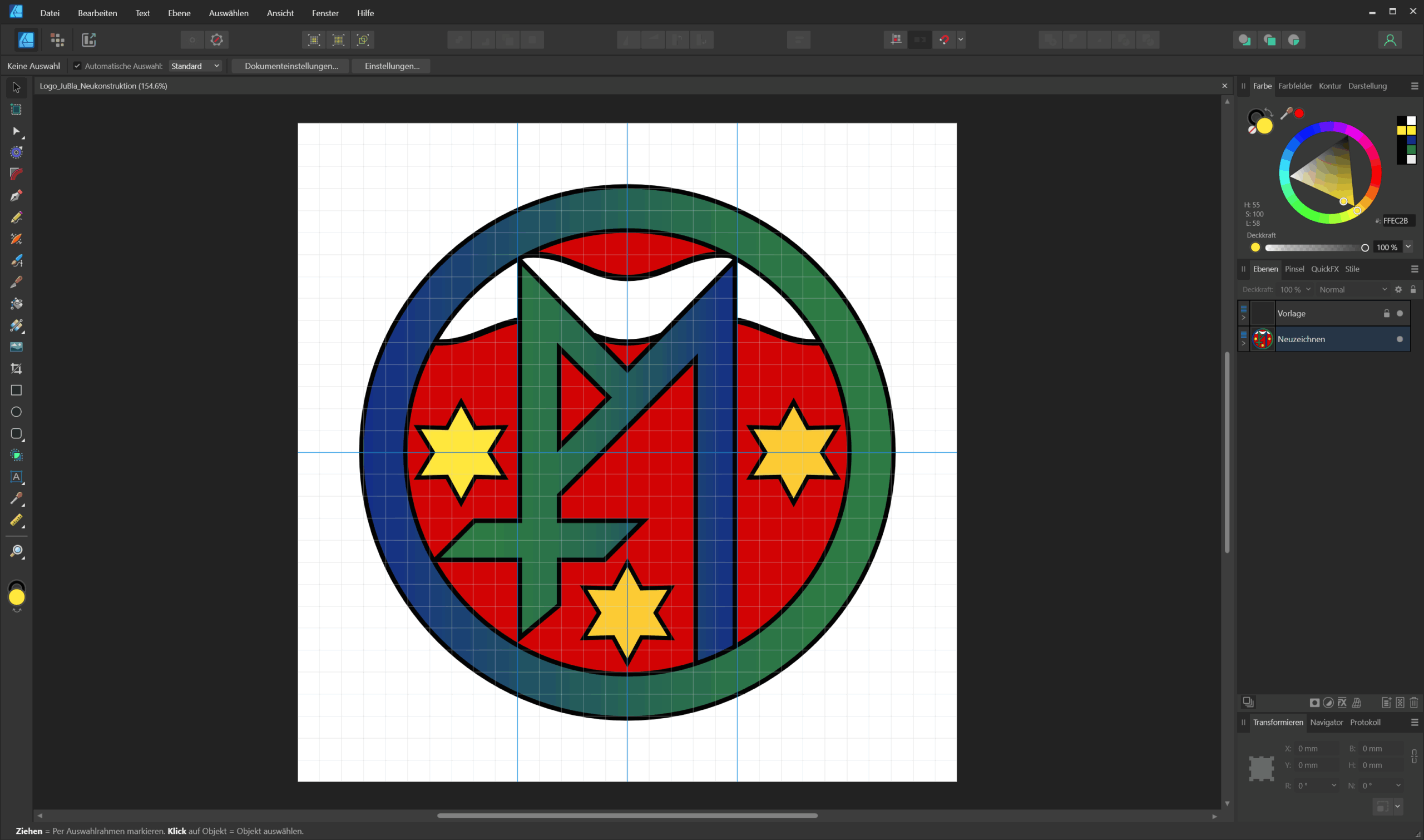This screenshot has height=840, width=1424.
Task: Hide the Vorlage layer
Action: pos(1400,314)
